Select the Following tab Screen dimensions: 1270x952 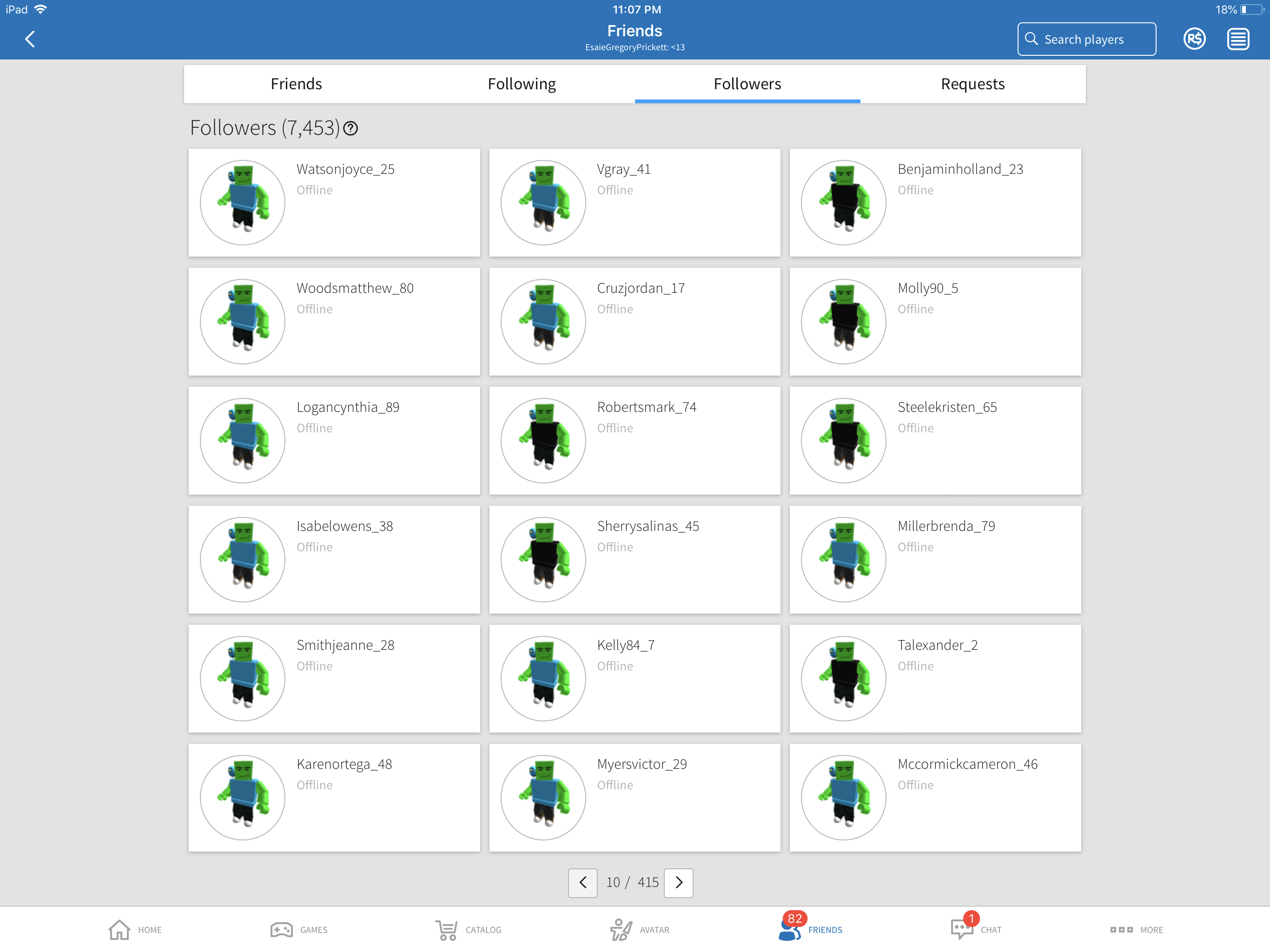[521, 83]
